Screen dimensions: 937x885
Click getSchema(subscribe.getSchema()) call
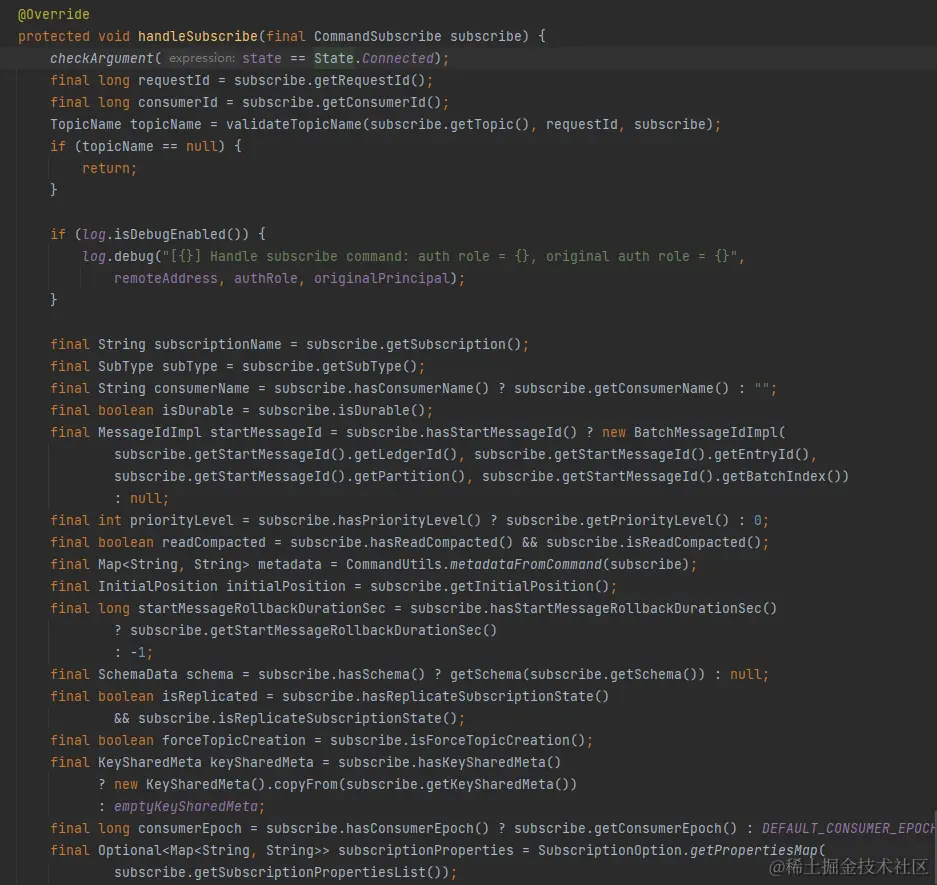577,675
